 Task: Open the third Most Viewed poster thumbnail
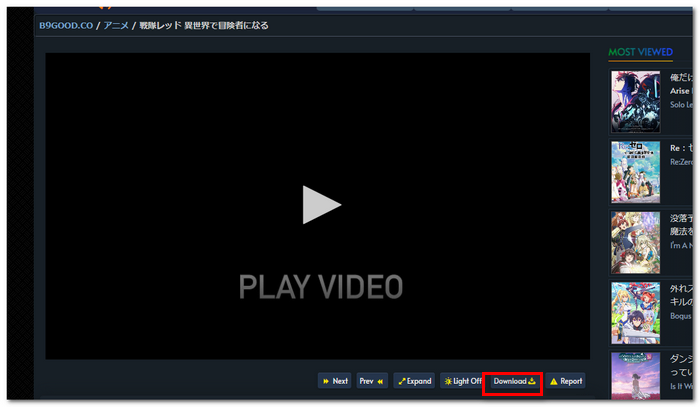[636, 242]
